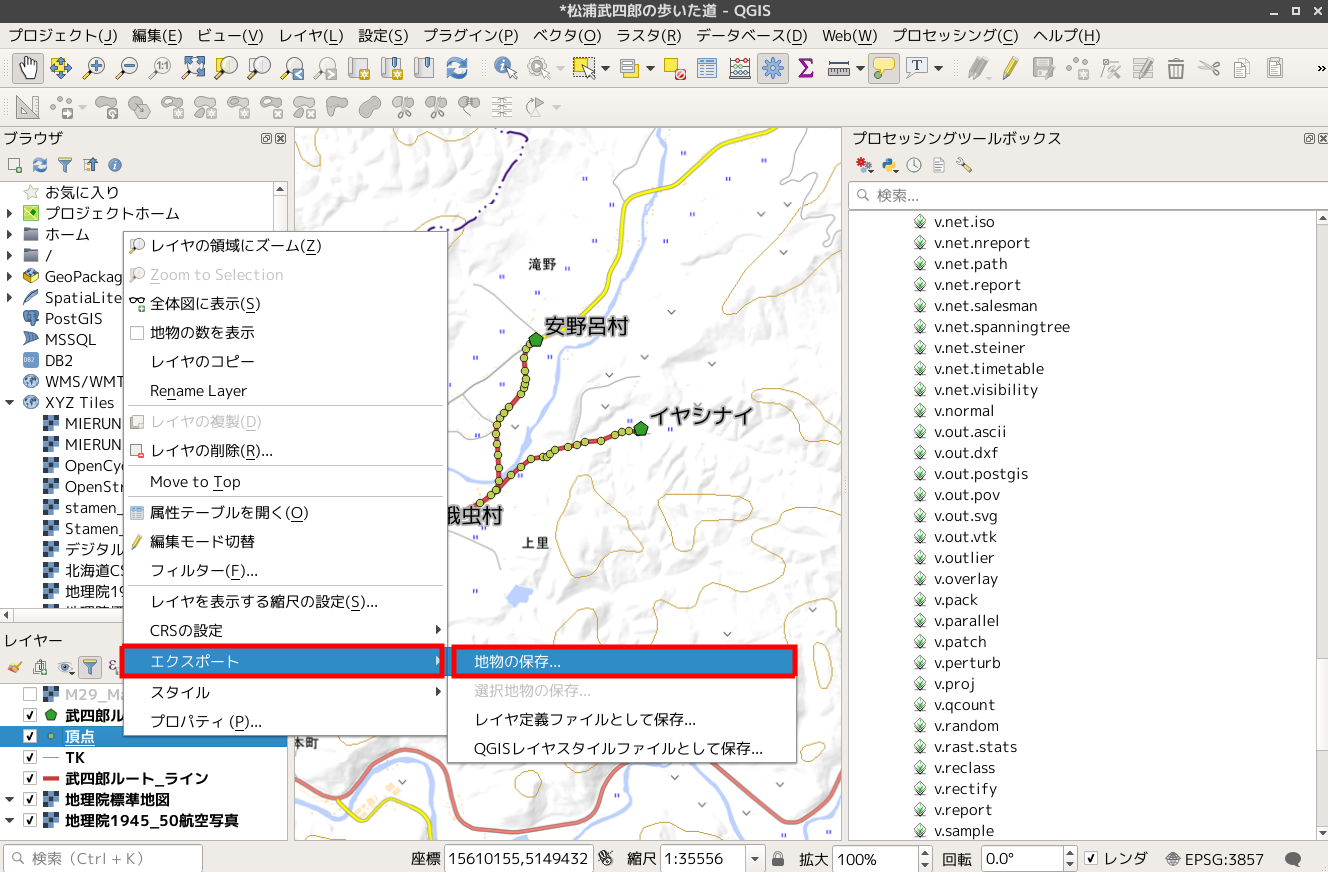The width and height of the screenshot is (1328, 872).
Task: Open Select Features tool dropdown arrow
Action: click(x=604, y=68)
